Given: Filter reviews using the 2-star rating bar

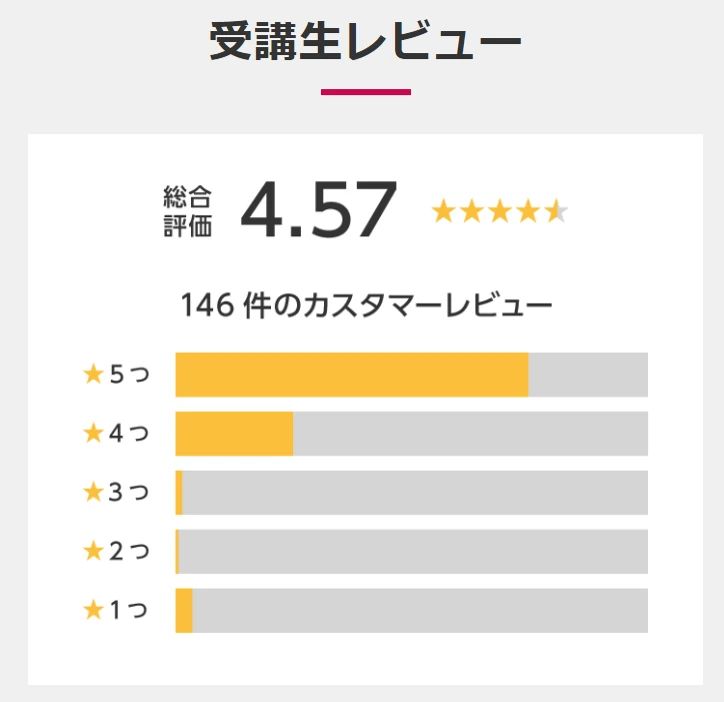Looking at the screenshot, I should click(411, 551).
